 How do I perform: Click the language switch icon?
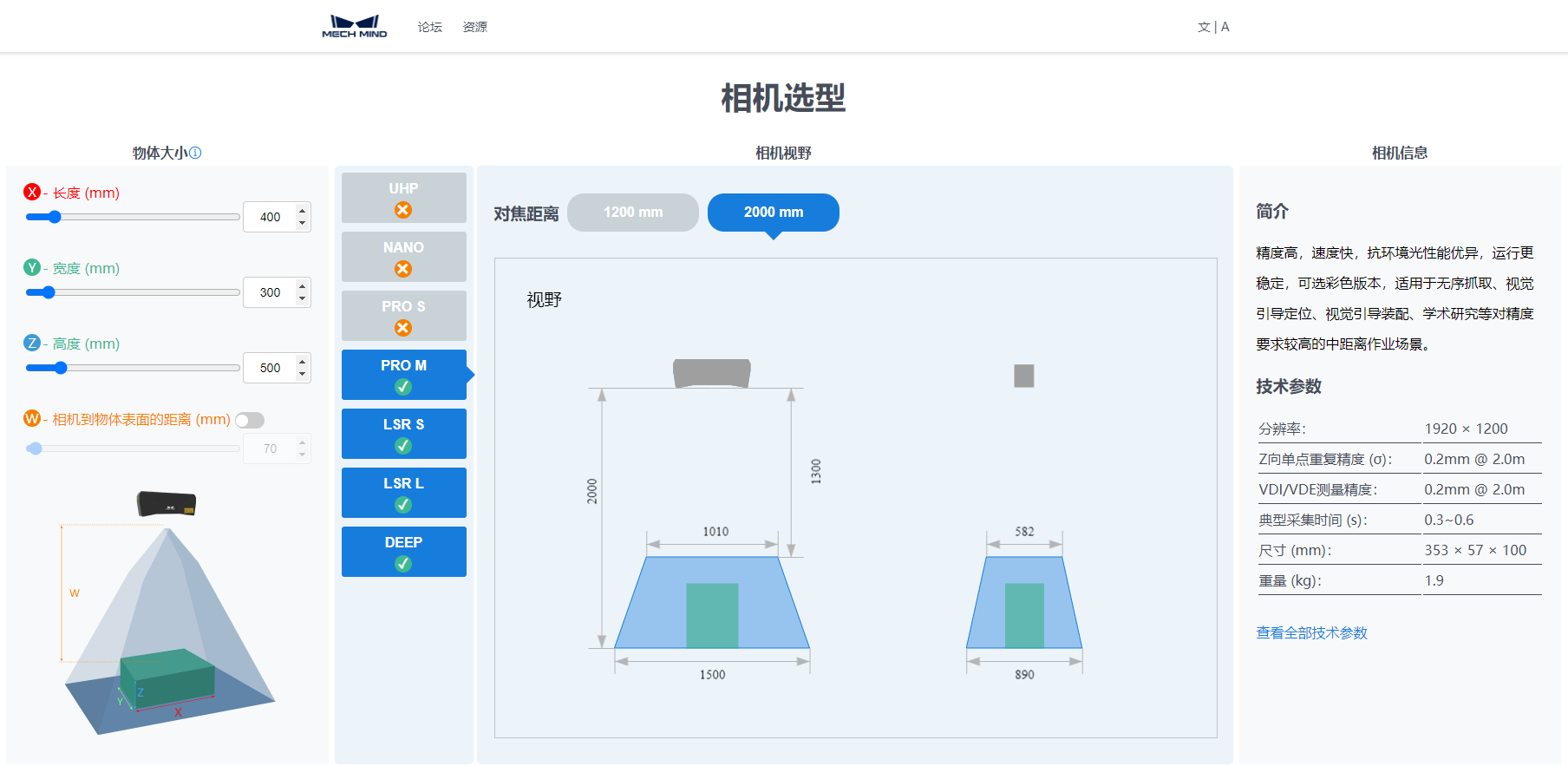1212,27
